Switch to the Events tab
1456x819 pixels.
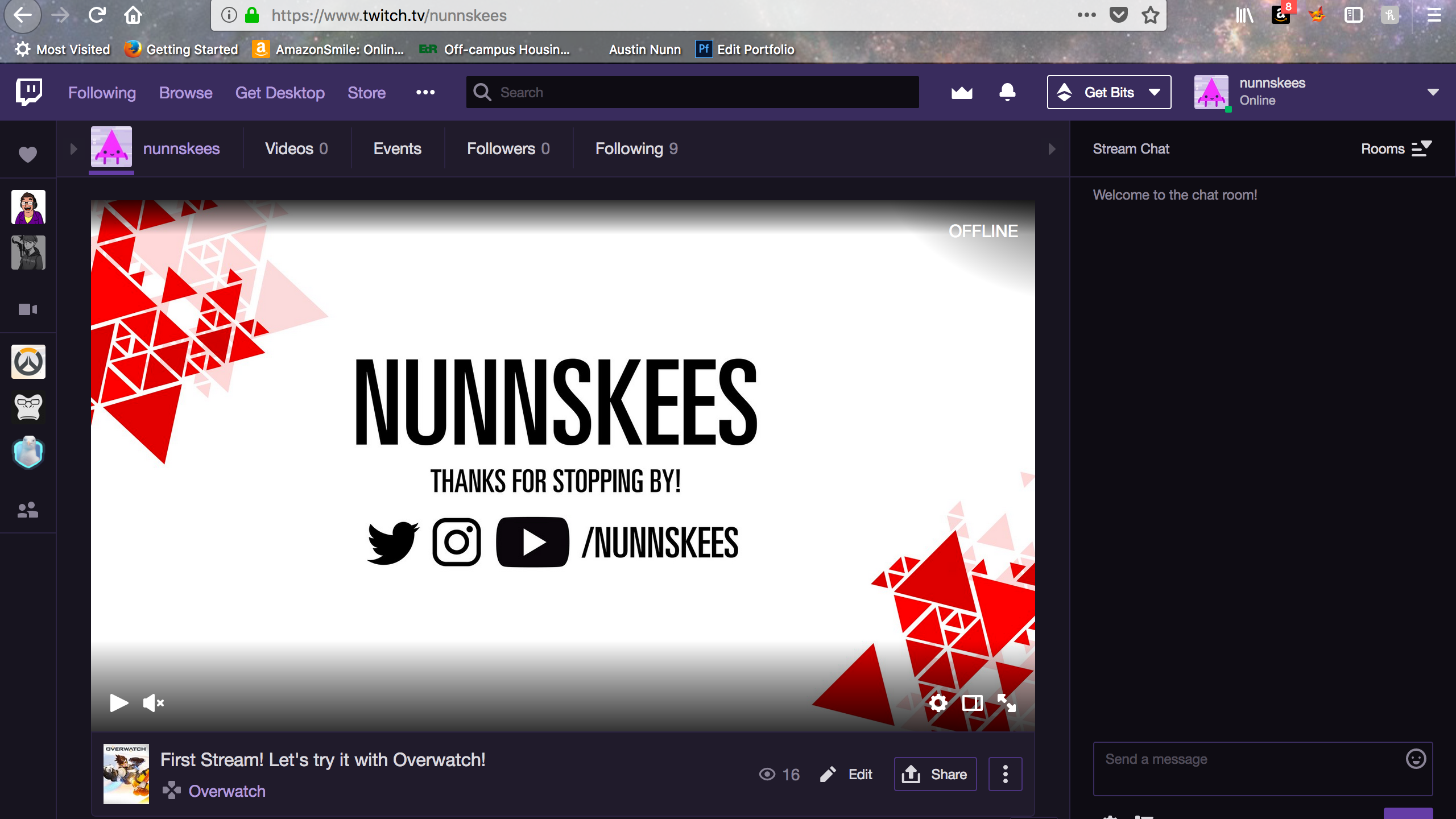point(397,149)
